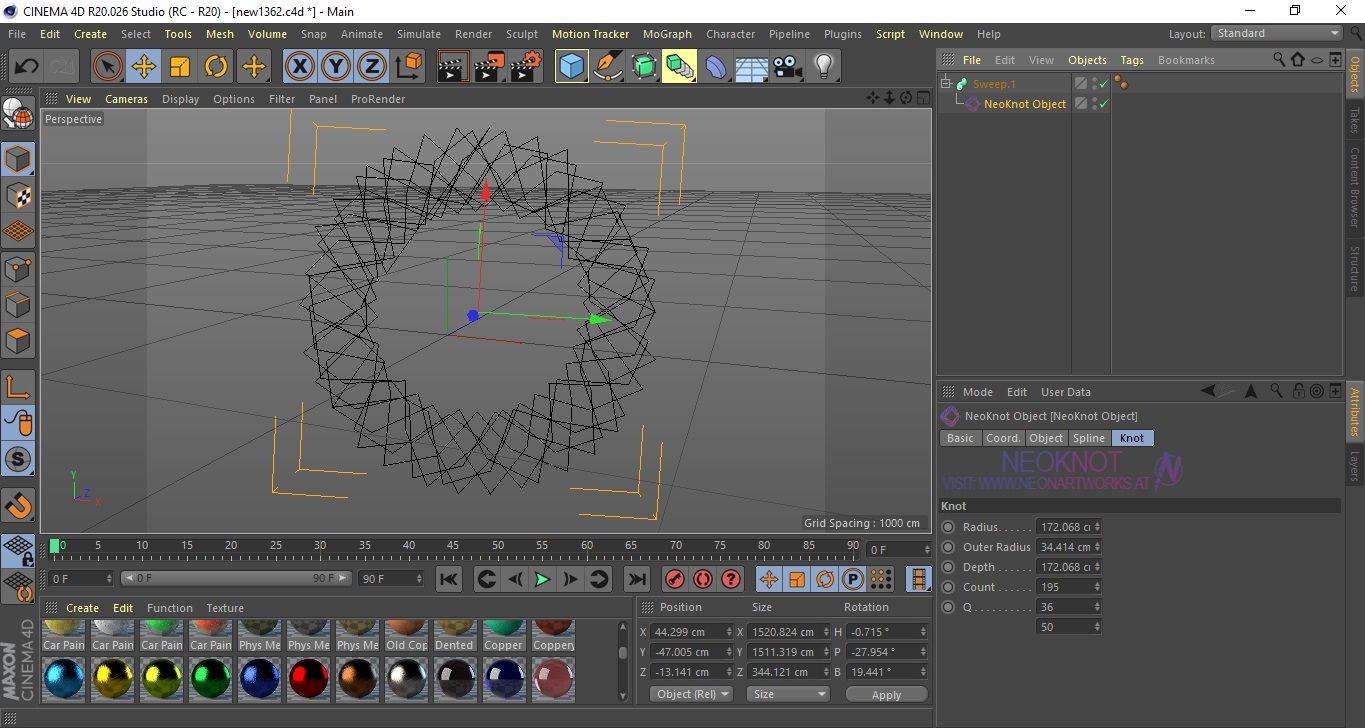Toggle Count animation keyframe circle

(x=948, y=587)
